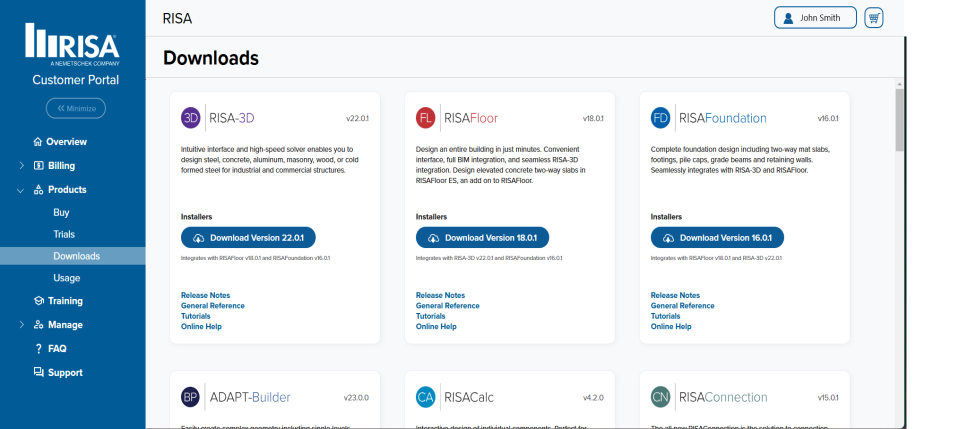Open RISAFloor Release Notes
The height and width of the screenshot is (429, 968).
click(441, 295)
